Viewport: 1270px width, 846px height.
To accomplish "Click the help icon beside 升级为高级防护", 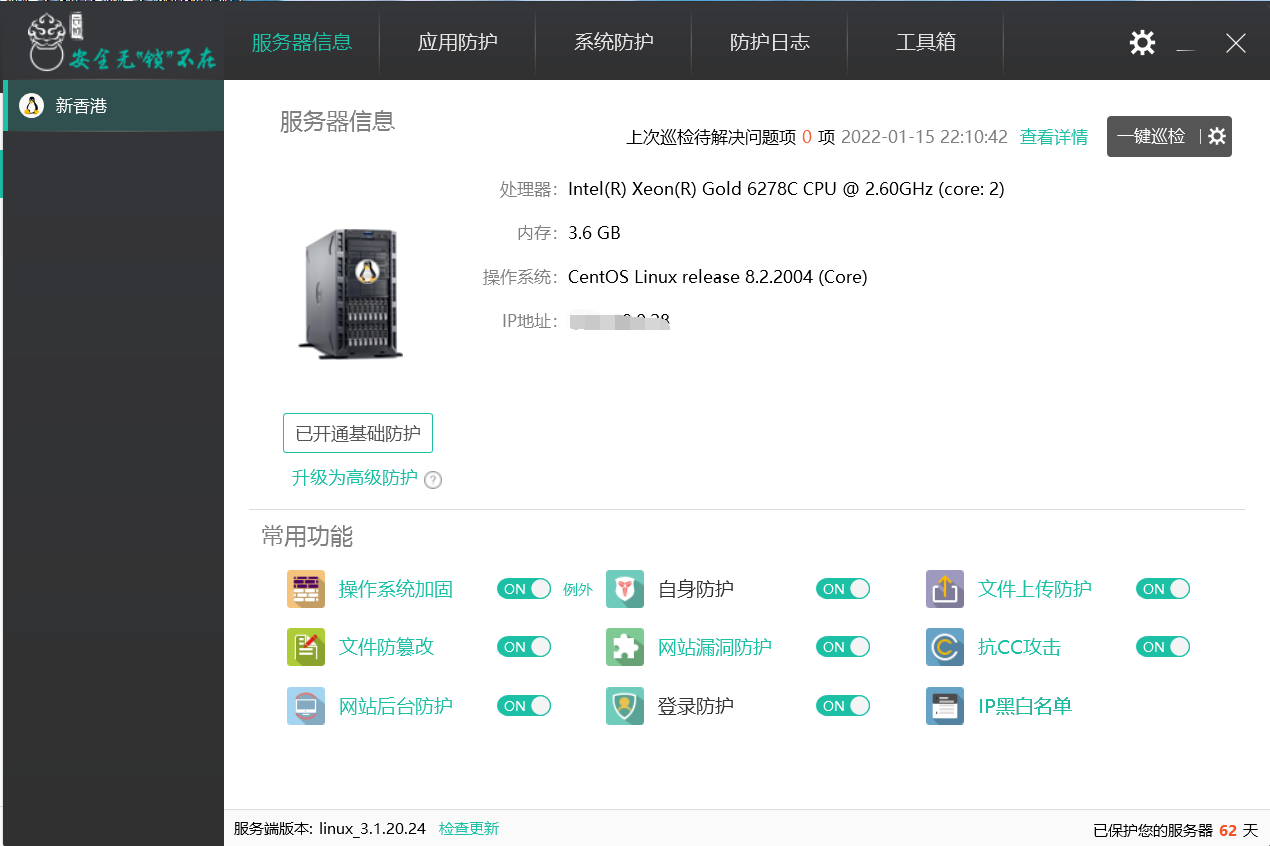I will 433,480.
